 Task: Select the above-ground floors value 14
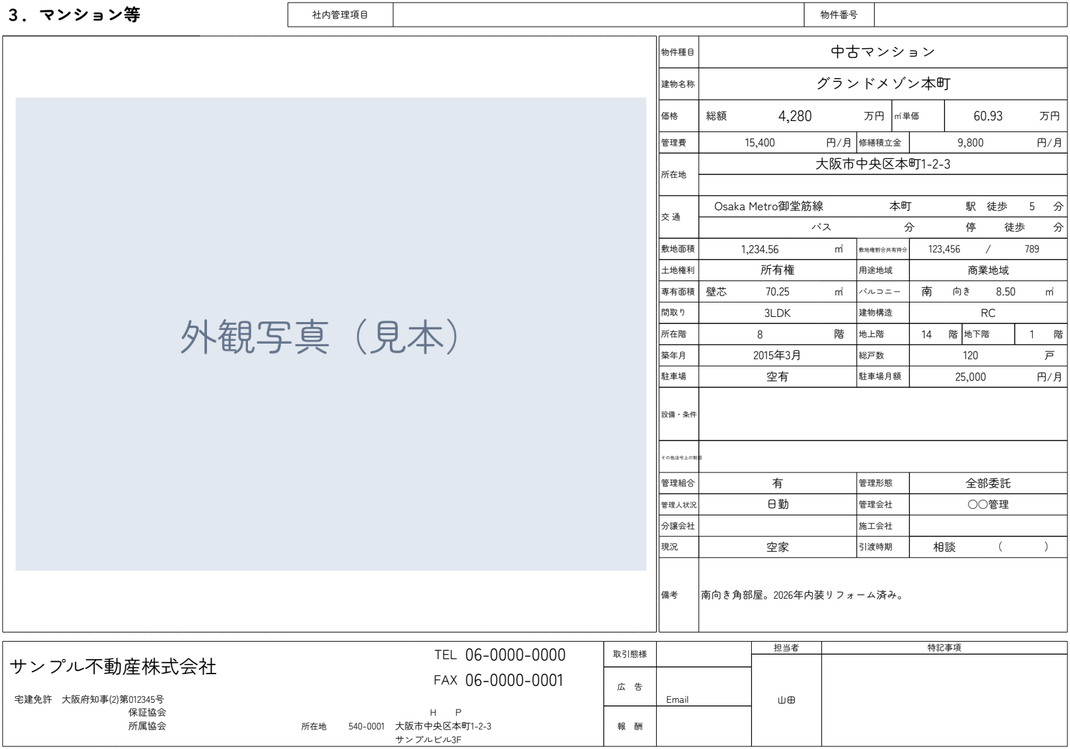(x=927, y=334)
